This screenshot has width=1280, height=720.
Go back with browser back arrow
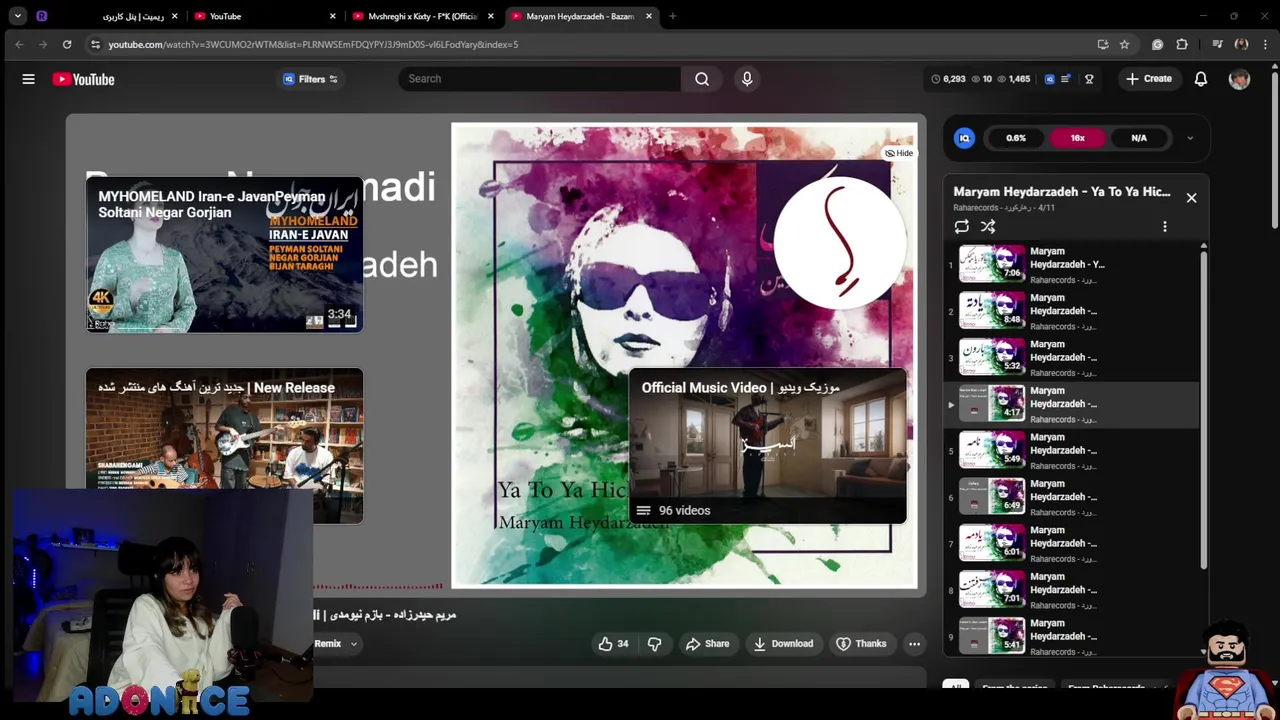(x=19, y=44)
